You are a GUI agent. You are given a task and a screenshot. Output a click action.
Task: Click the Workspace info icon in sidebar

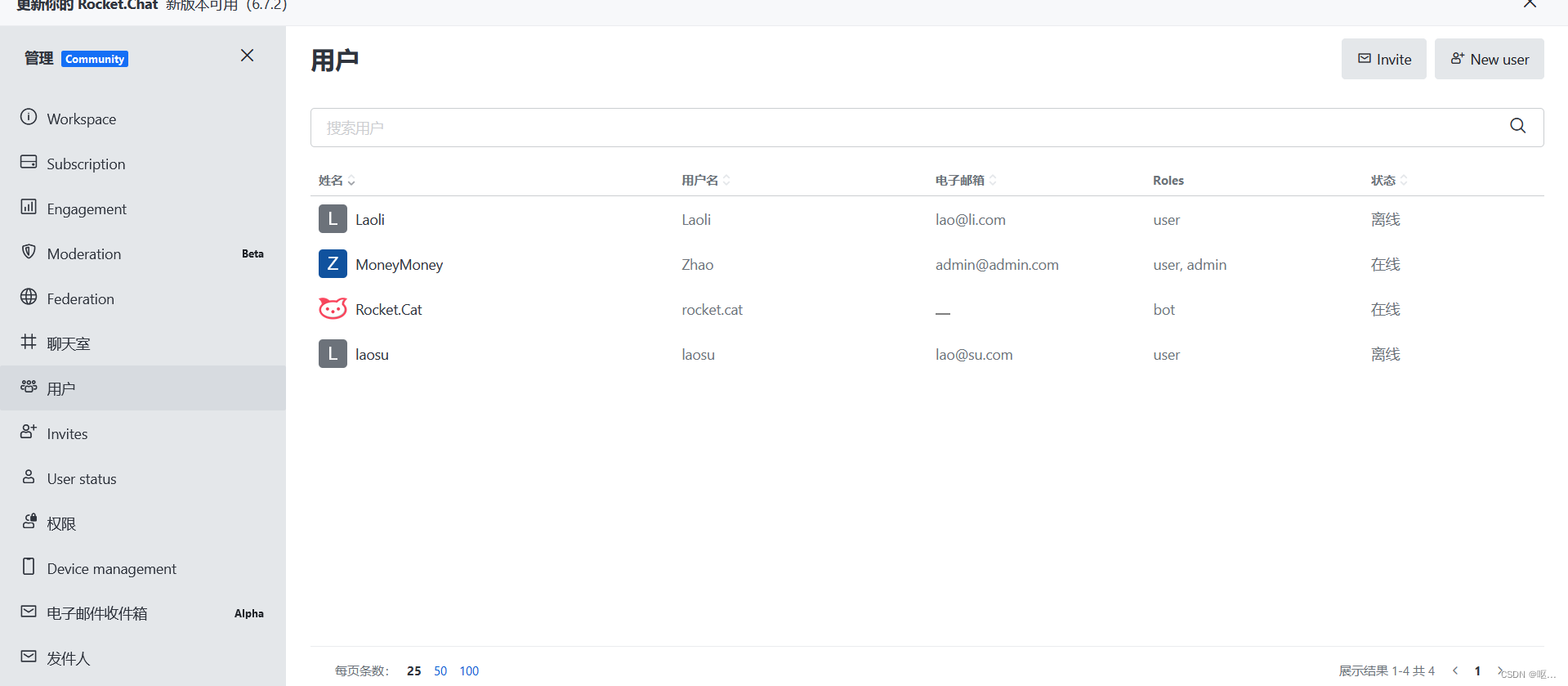(x=29, y=117)
